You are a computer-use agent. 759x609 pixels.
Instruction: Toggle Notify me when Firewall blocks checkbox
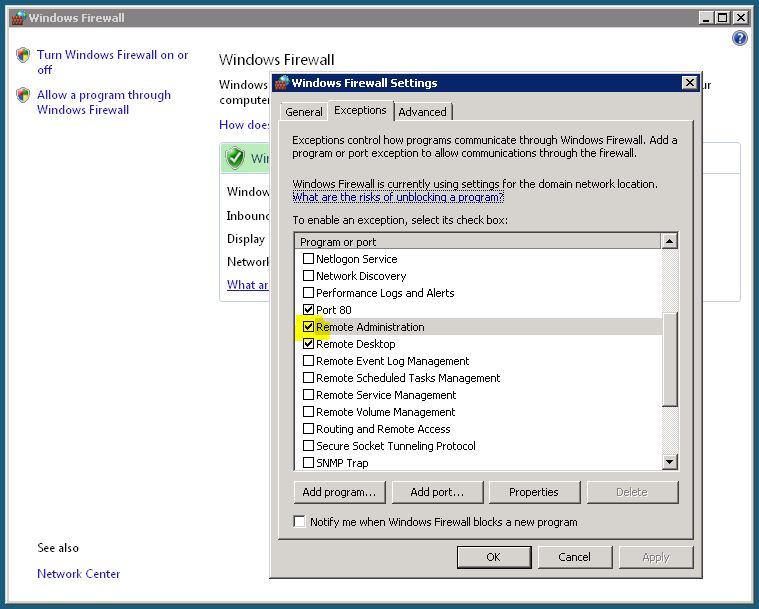300,521
